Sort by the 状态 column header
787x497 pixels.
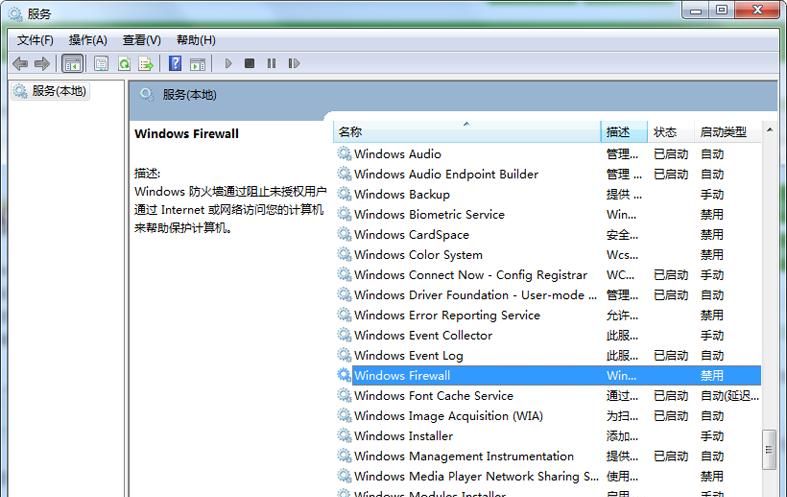(671, 132)
